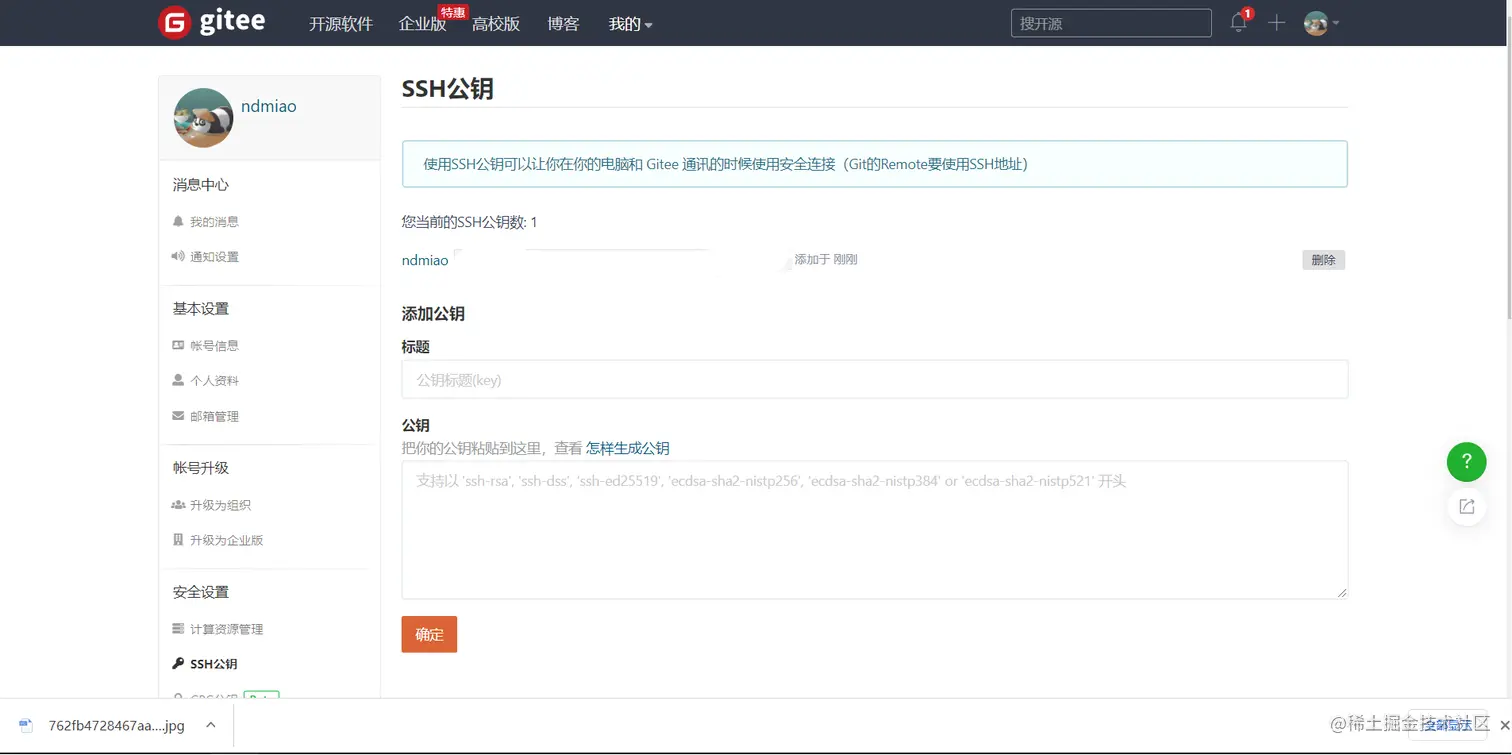Click the key icon beside SSH公钥
This screenshot has width=1512, height=755.
pyautogui.click(x=178, y=663)
